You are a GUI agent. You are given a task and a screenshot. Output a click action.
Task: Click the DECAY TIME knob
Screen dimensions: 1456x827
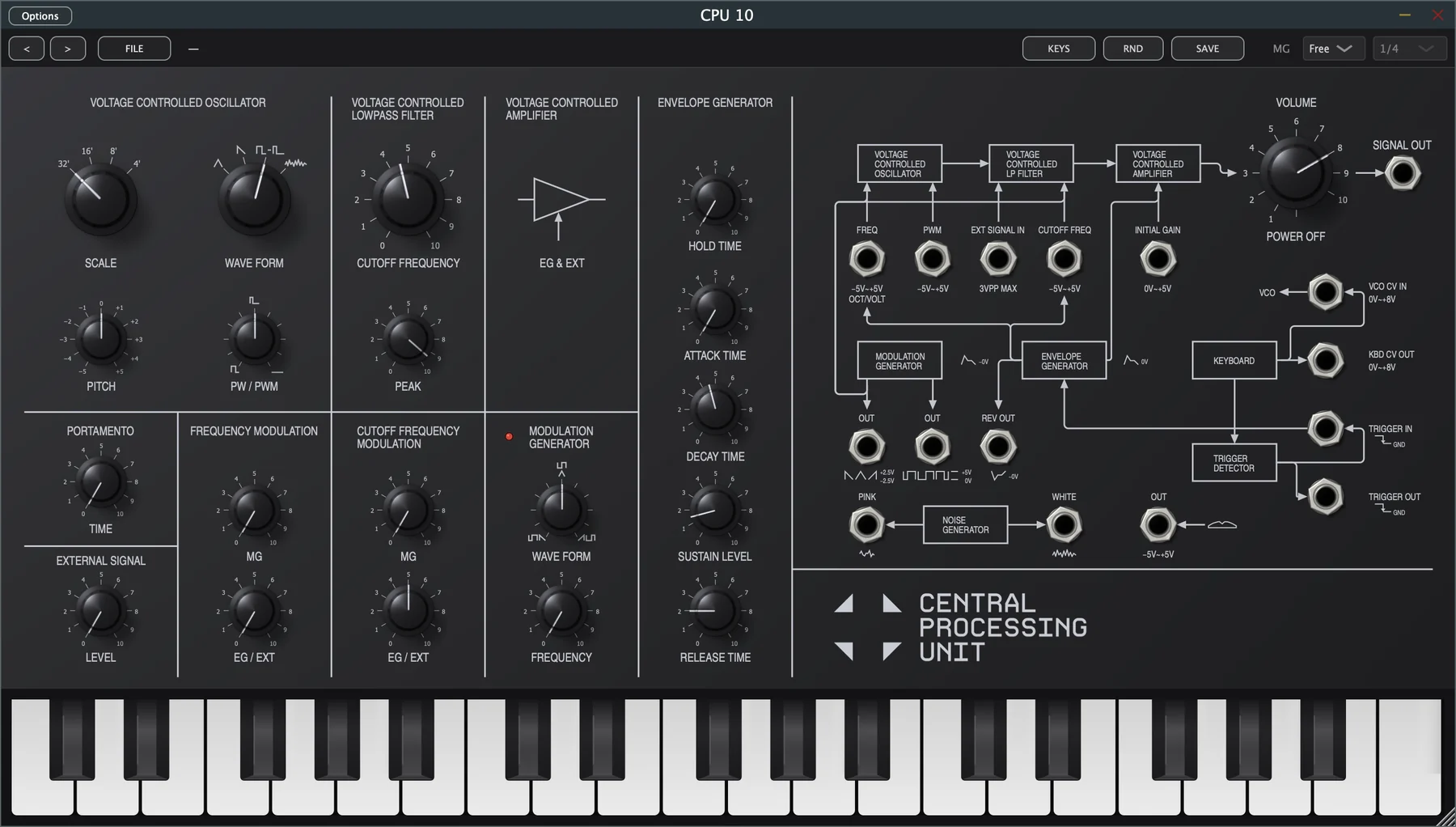coord(715,409)
